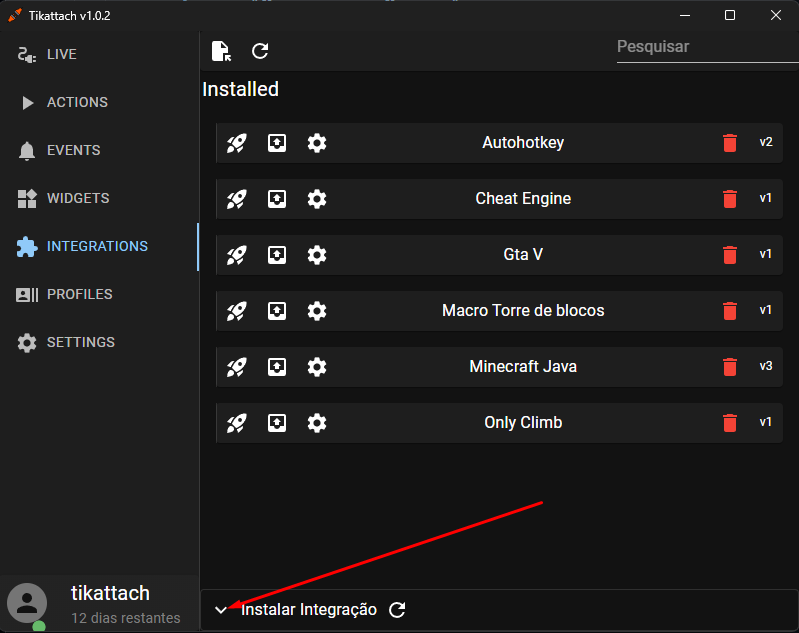Viewport: 799px width, 633px height.
Task: Focus the Pesquisar search field
Action: pos(707,47)
